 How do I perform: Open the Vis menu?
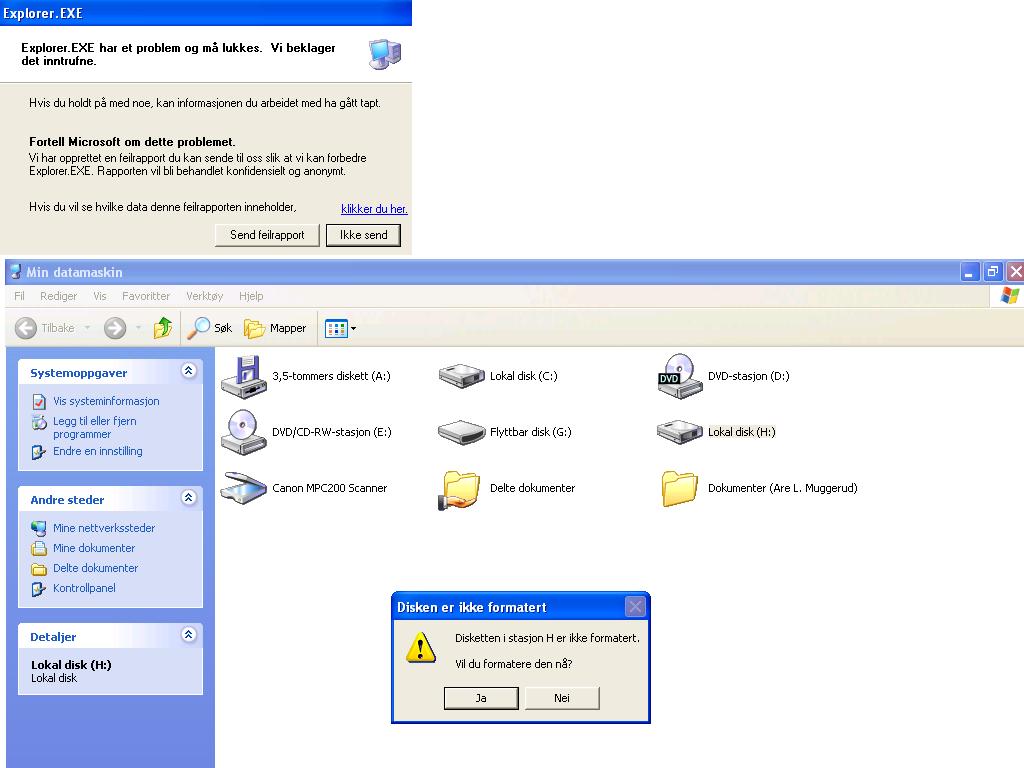99,296
